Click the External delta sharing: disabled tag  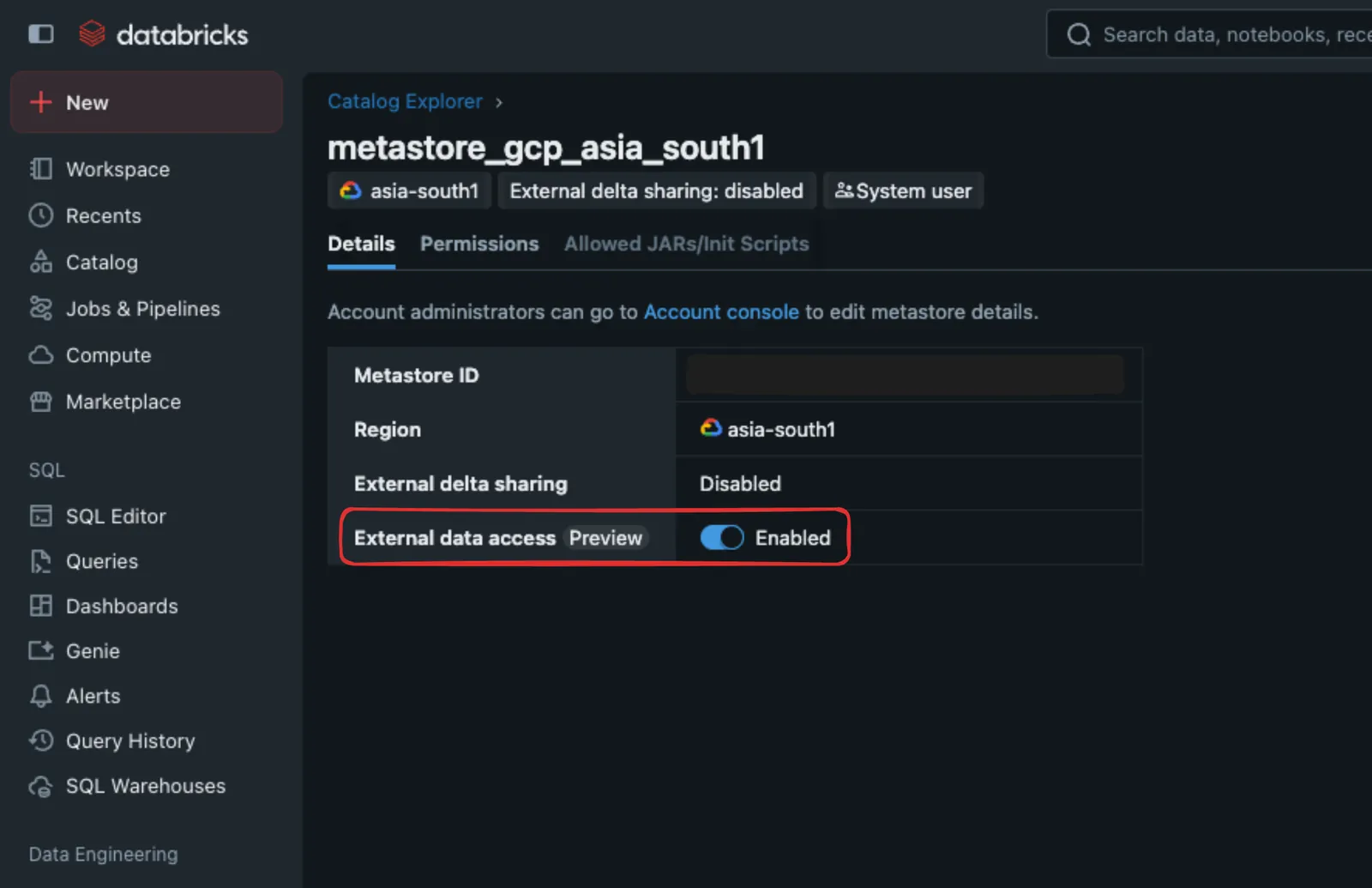(657, 190)
